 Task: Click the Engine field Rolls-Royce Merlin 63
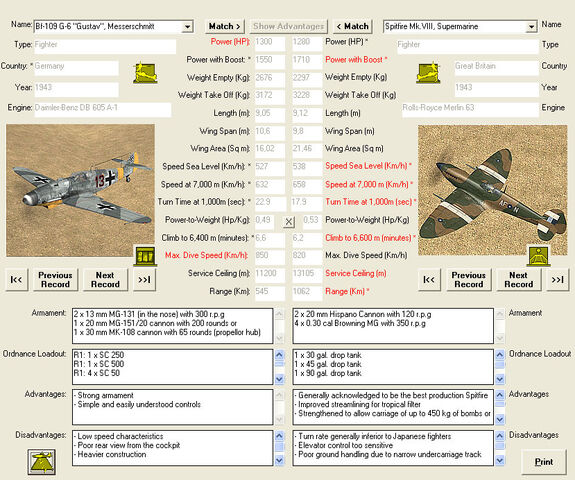tap(470, 109)
